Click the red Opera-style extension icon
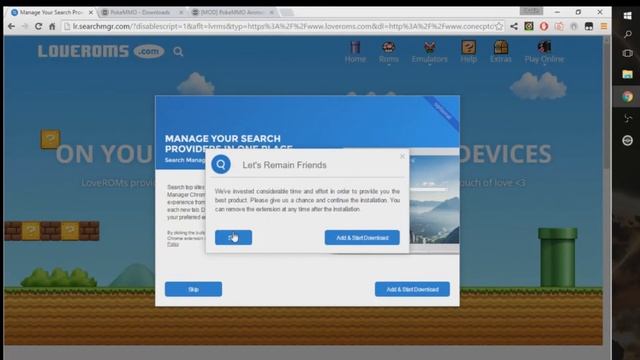This screenshot has width=640, height=360. [544, 27]
